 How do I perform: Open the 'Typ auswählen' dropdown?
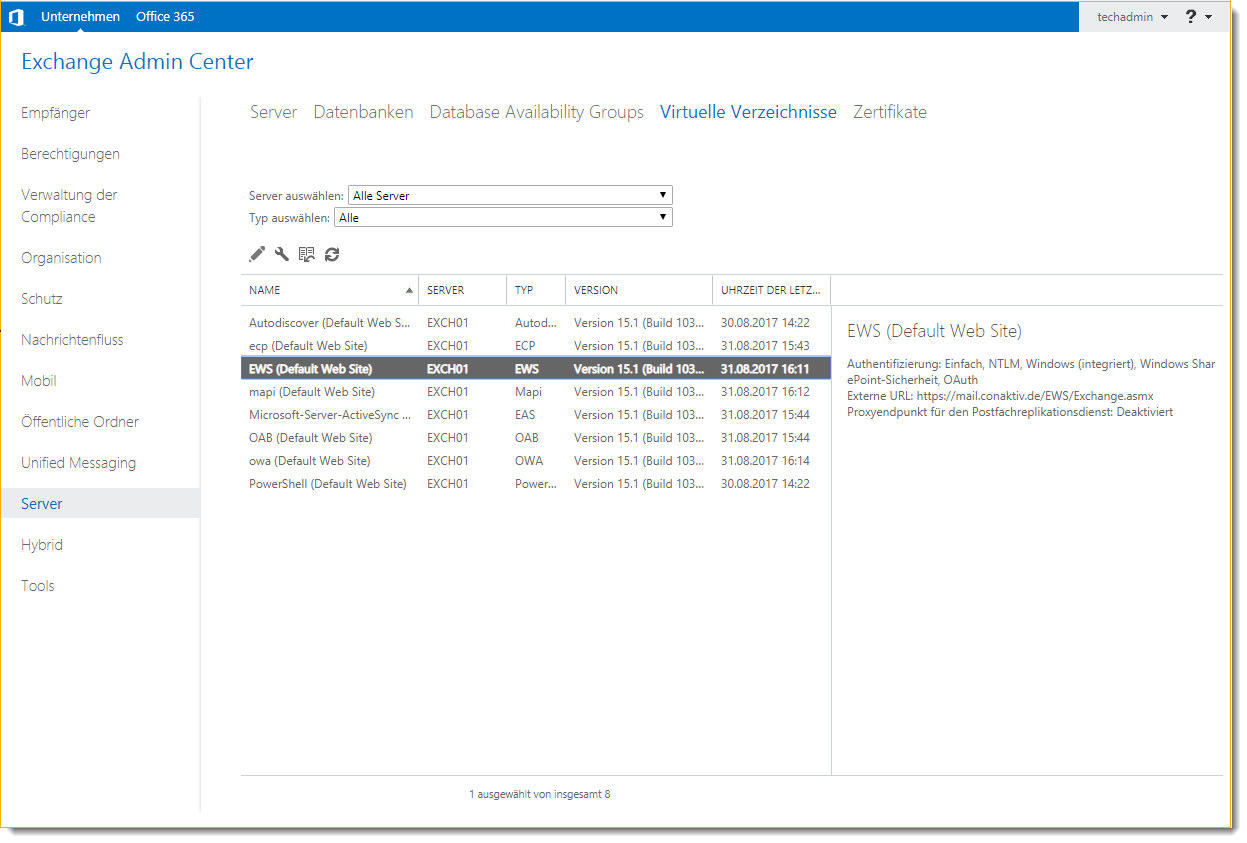[503, 217]
